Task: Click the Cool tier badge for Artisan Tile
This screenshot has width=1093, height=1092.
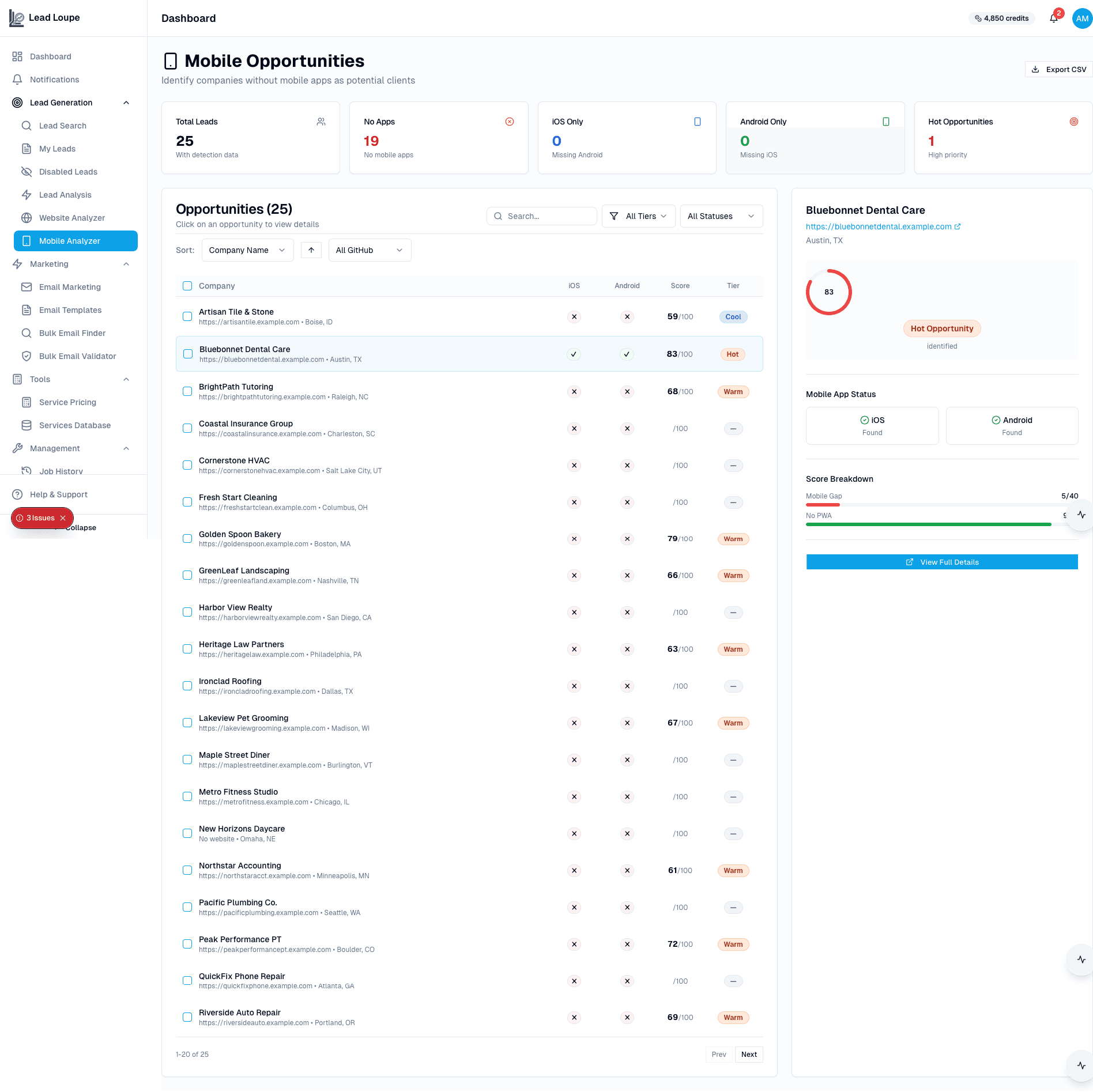Action: (x=733, y=317)
